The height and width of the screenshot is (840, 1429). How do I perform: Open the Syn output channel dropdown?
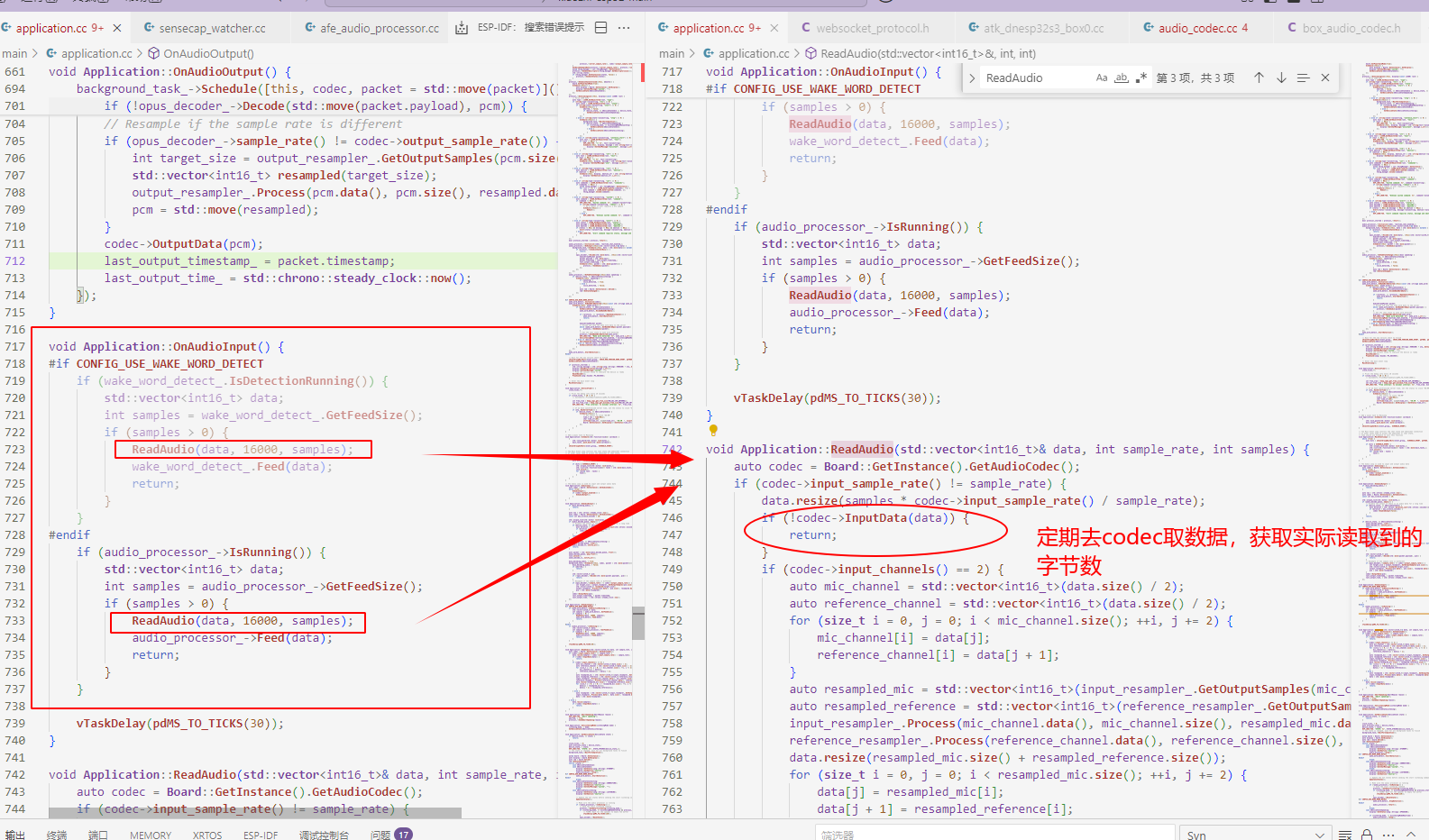pos(1256,834)
